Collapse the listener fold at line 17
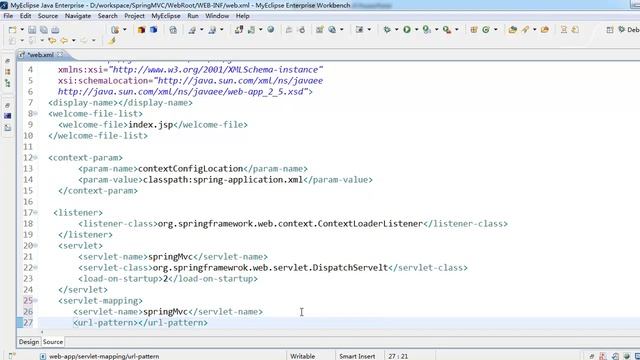 click(36, 213)
